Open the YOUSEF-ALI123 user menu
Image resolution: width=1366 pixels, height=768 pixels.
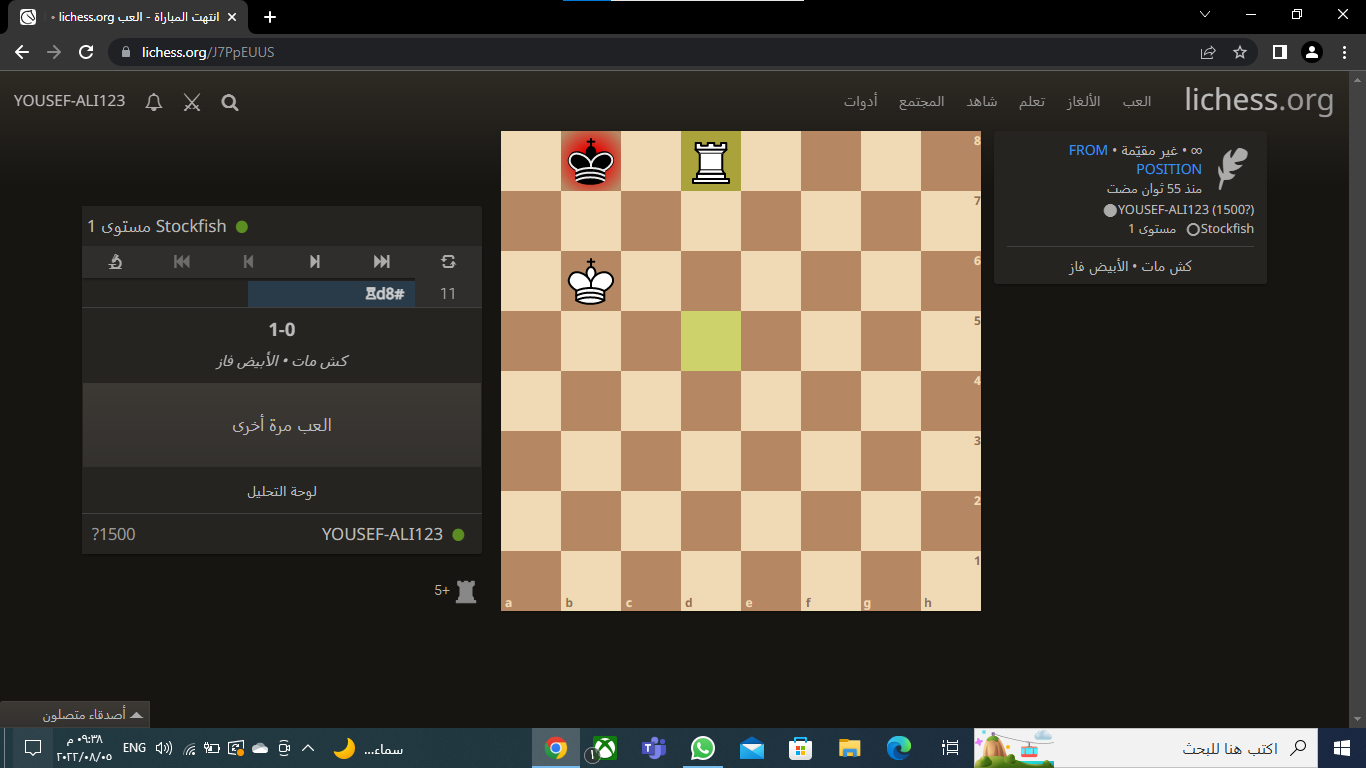[70, 101]
